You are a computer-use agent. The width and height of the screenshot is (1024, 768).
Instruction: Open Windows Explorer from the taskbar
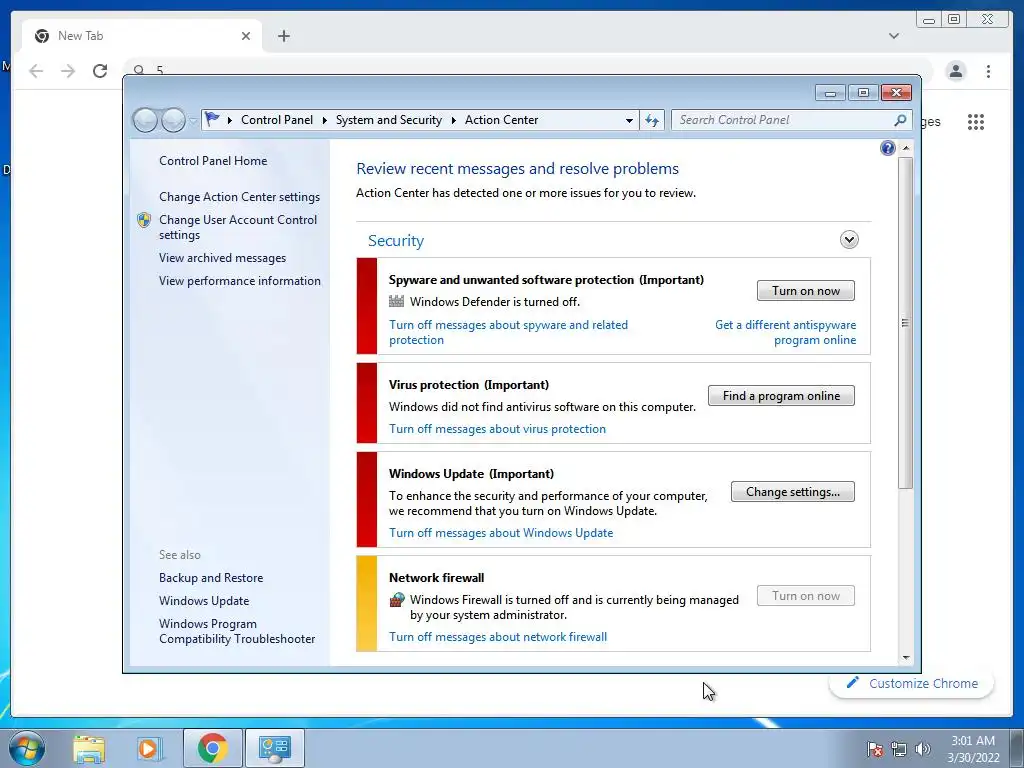tap(89, 748)
